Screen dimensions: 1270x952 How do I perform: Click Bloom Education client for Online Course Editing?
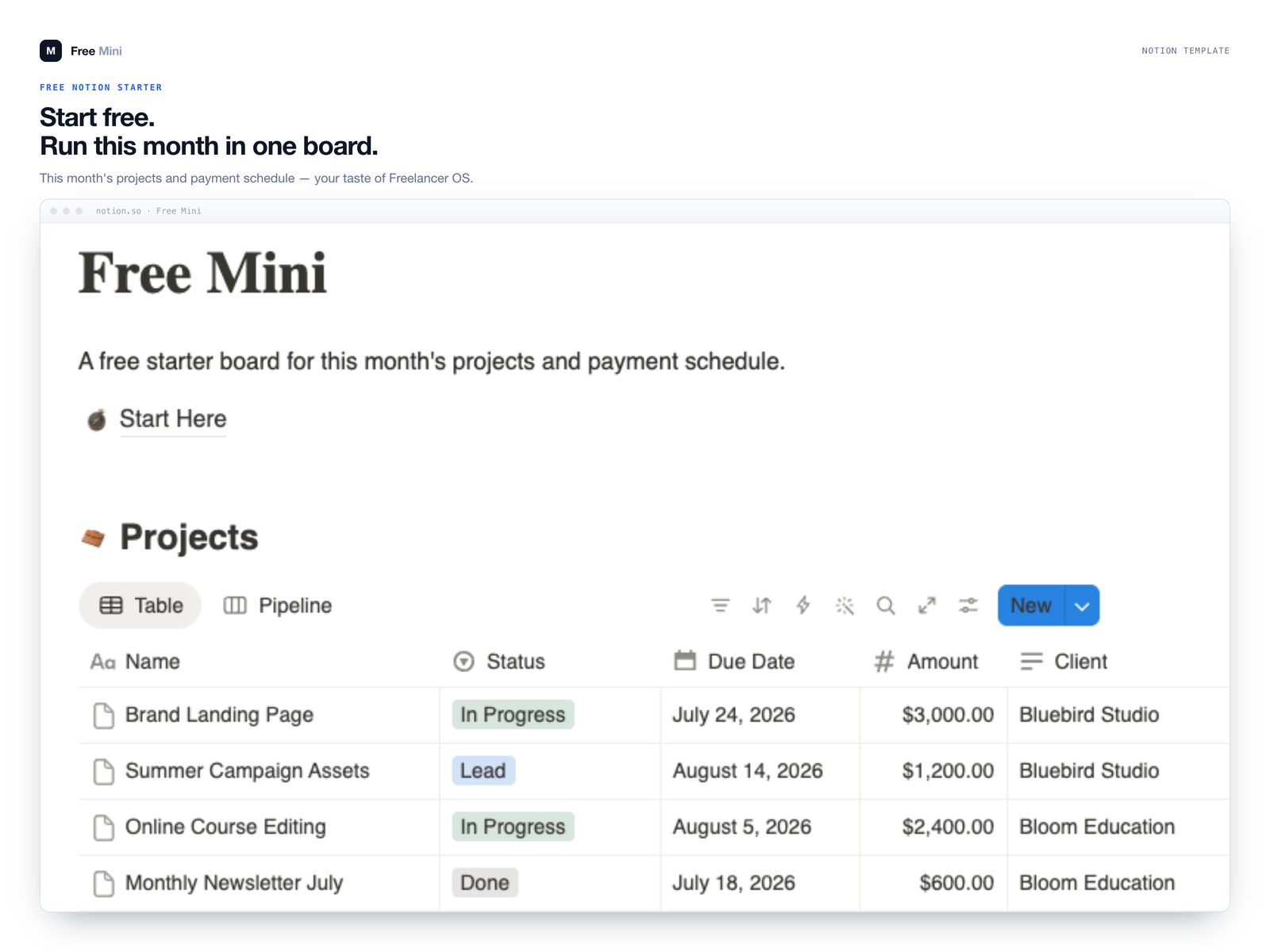[x=1097, y=827]
